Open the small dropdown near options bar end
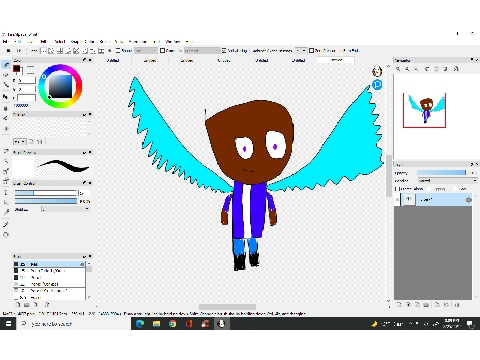Screen dimensions: 480x360 [x=301, y=51]
